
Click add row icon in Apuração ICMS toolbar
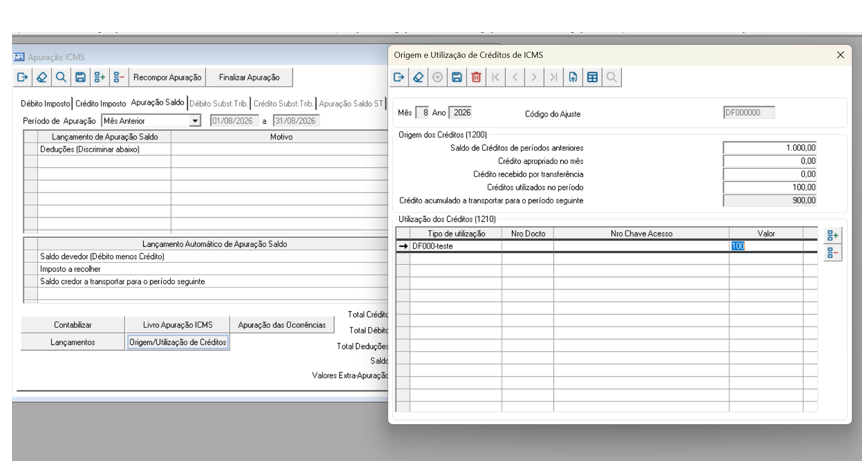(x=100, y=78)
